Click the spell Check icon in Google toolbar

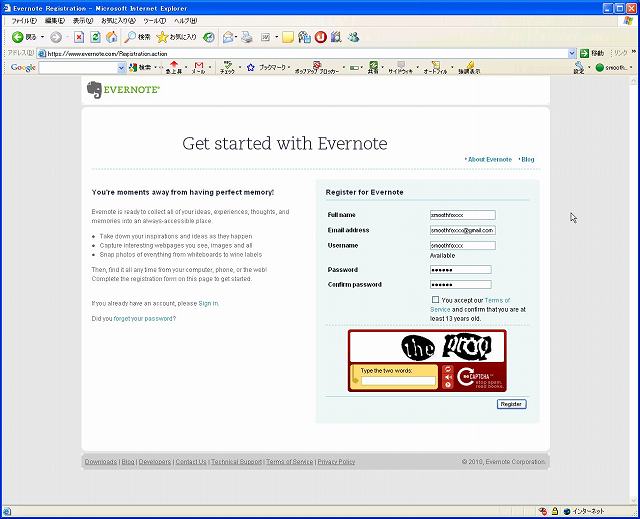pos(227,67)
